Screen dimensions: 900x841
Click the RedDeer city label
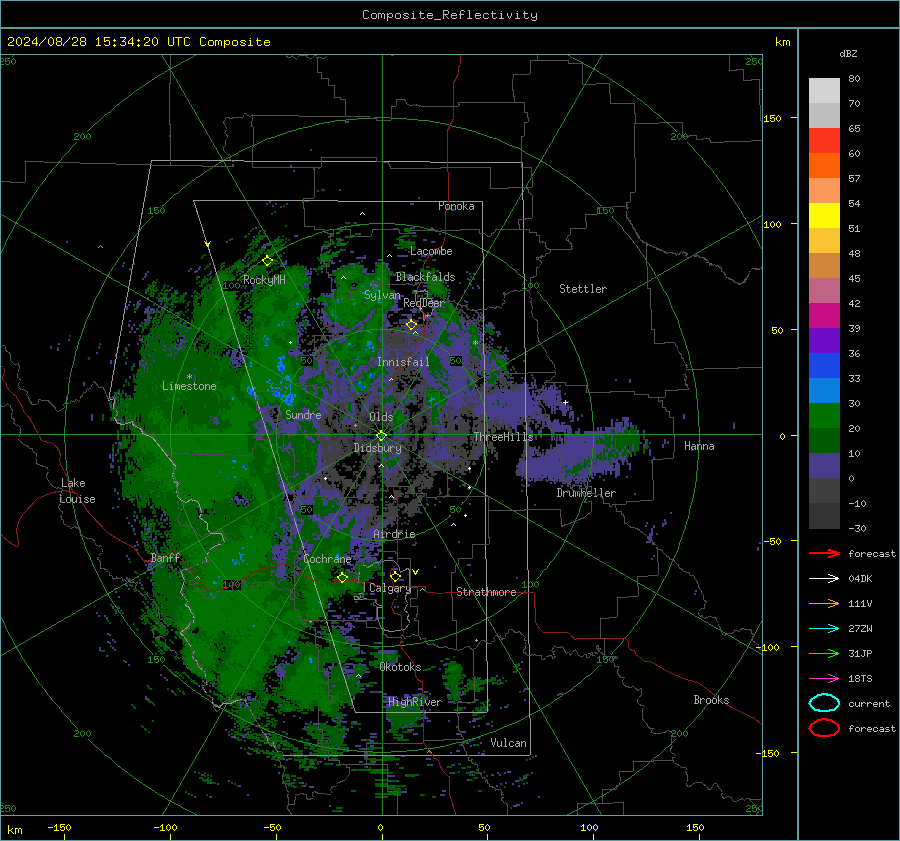(x=424, y=303)
